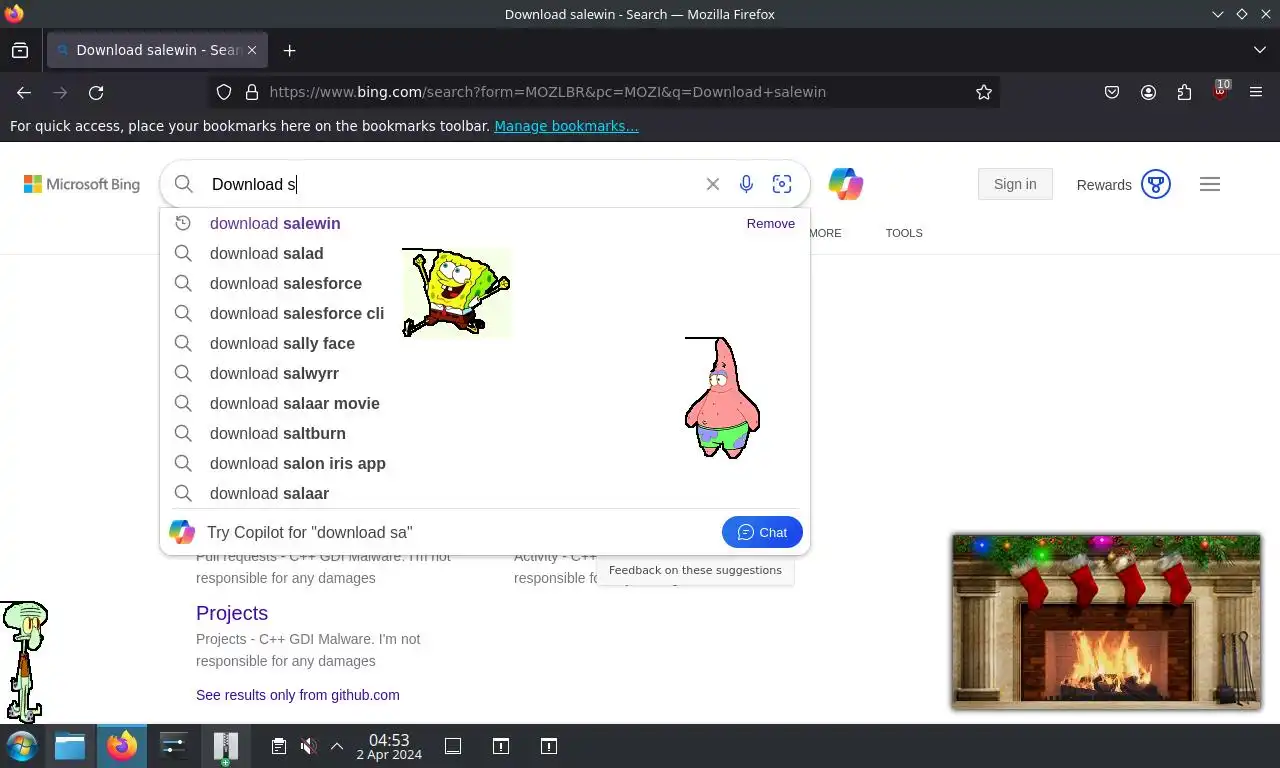Click the blue Chat button
Screen dimensions: 1280x768
click(x=762, y=532)
